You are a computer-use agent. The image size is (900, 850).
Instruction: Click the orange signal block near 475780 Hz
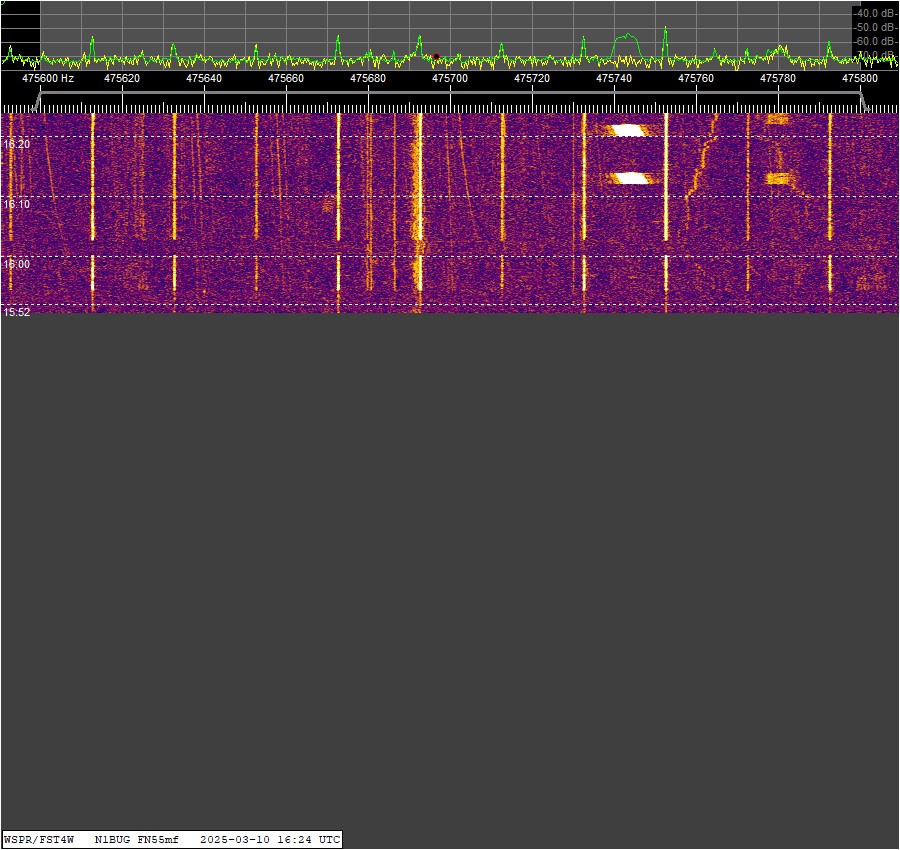778,179
